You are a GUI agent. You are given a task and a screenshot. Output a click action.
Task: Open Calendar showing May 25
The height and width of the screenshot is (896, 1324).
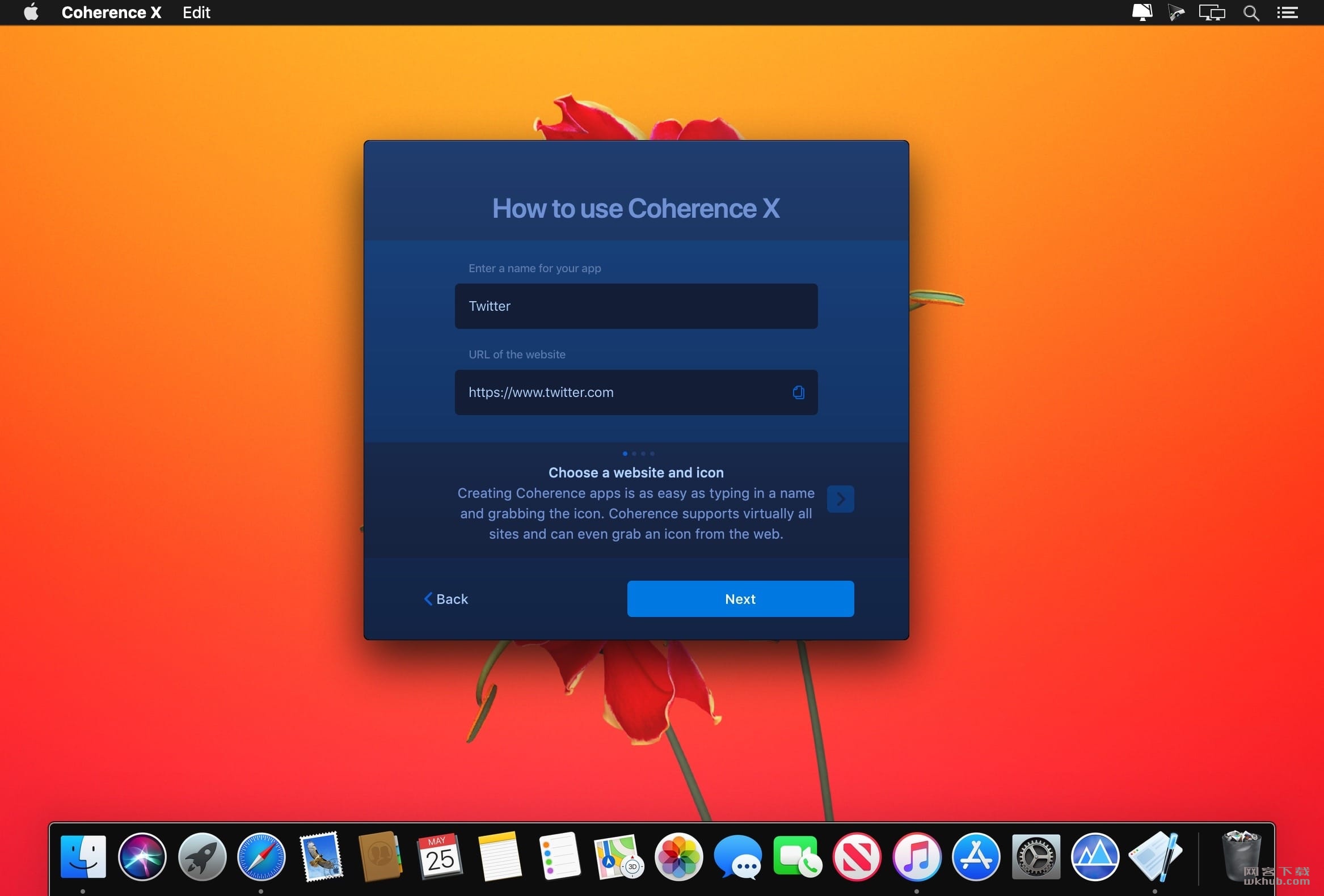click(440, 856)
